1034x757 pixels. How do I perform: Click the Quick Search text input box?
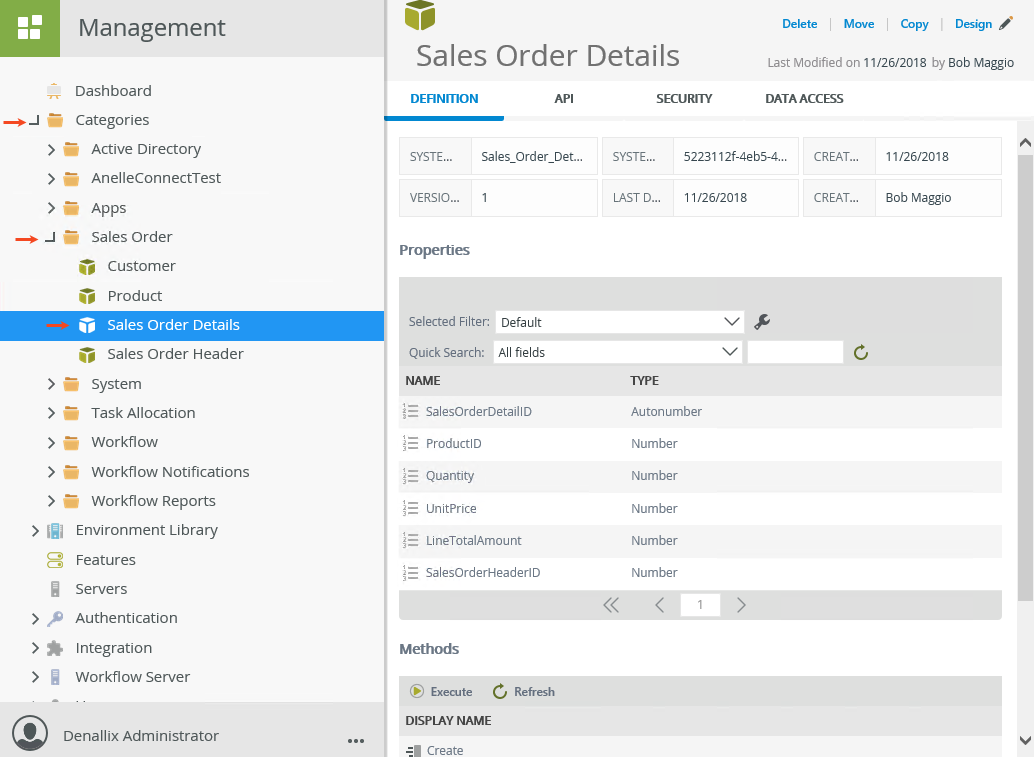click(795, 352)
